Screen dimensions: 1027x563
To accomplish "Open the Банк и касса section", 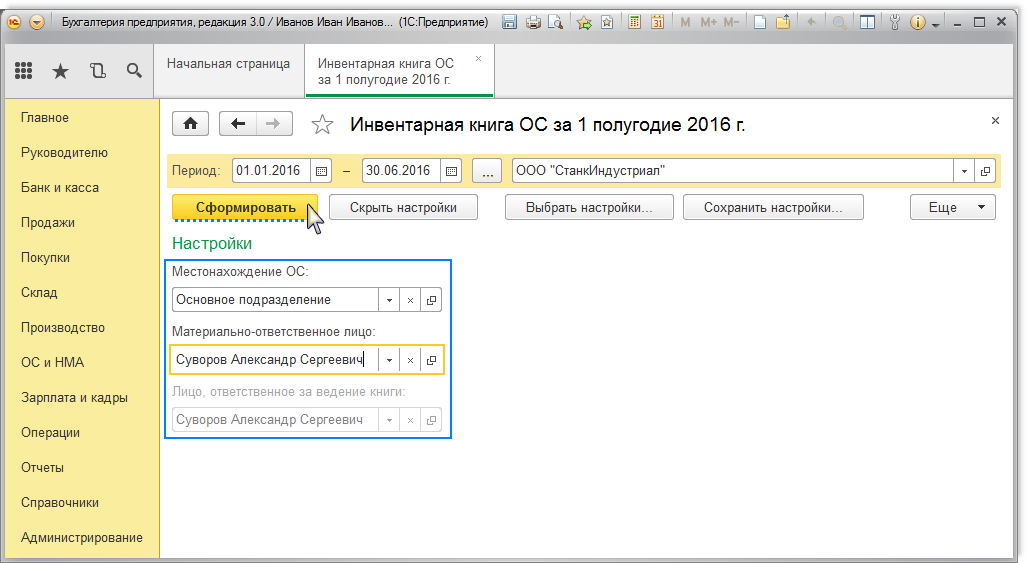I will coord(60,188).
